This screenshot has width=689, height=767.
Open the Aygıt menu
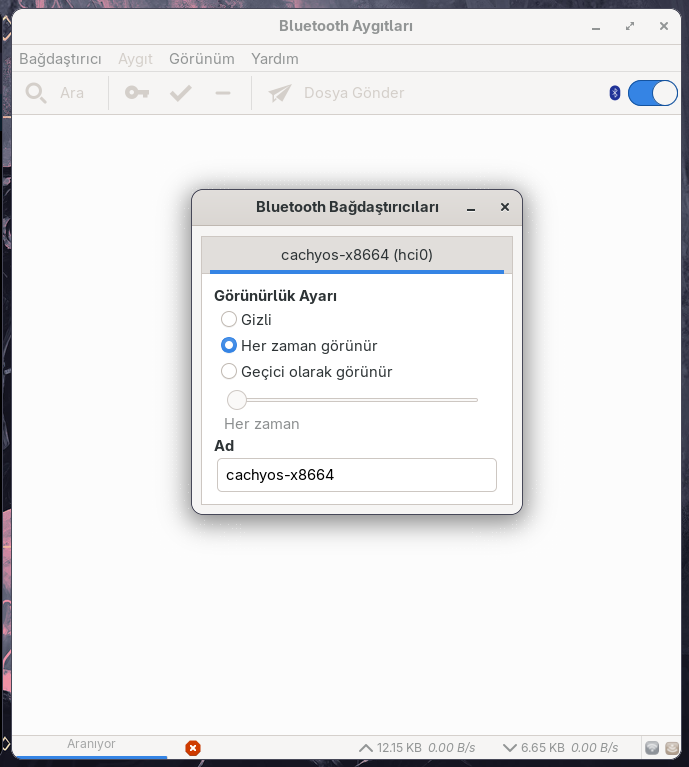pyautogui.click(x=135, y=59)
